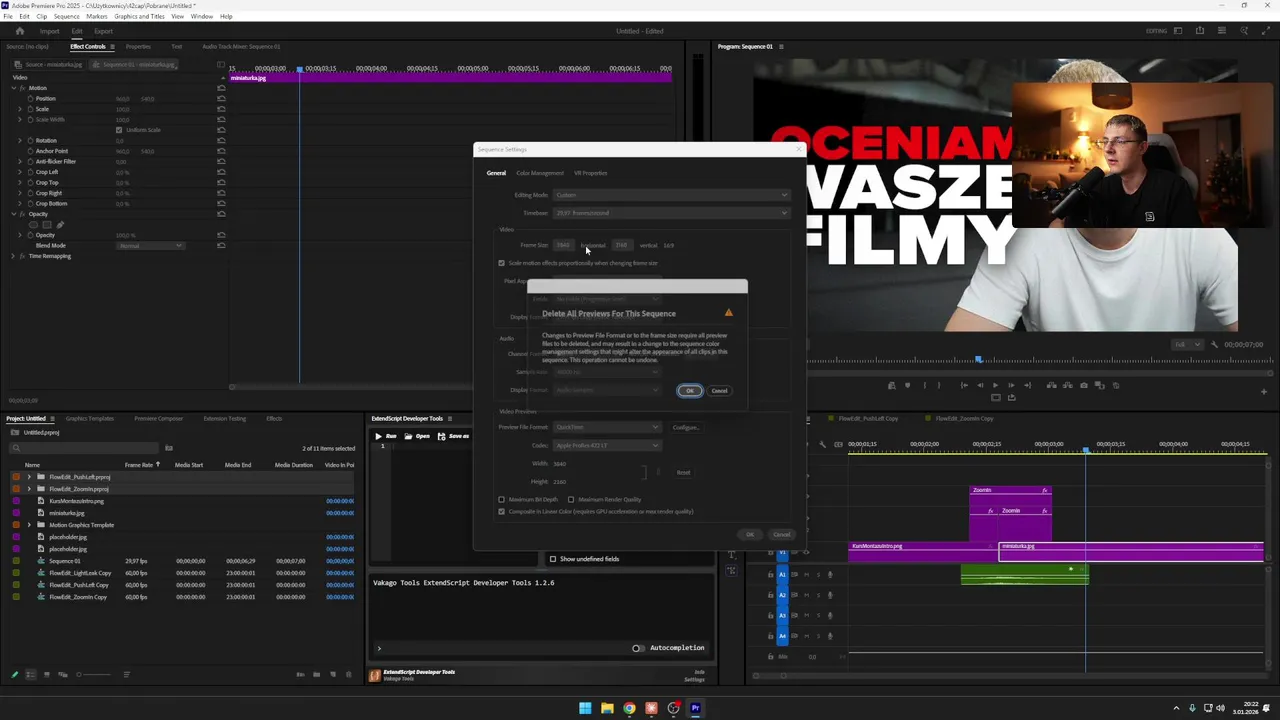Open the File menu
Screen dimensions: 1280x720
coord(8,16)
